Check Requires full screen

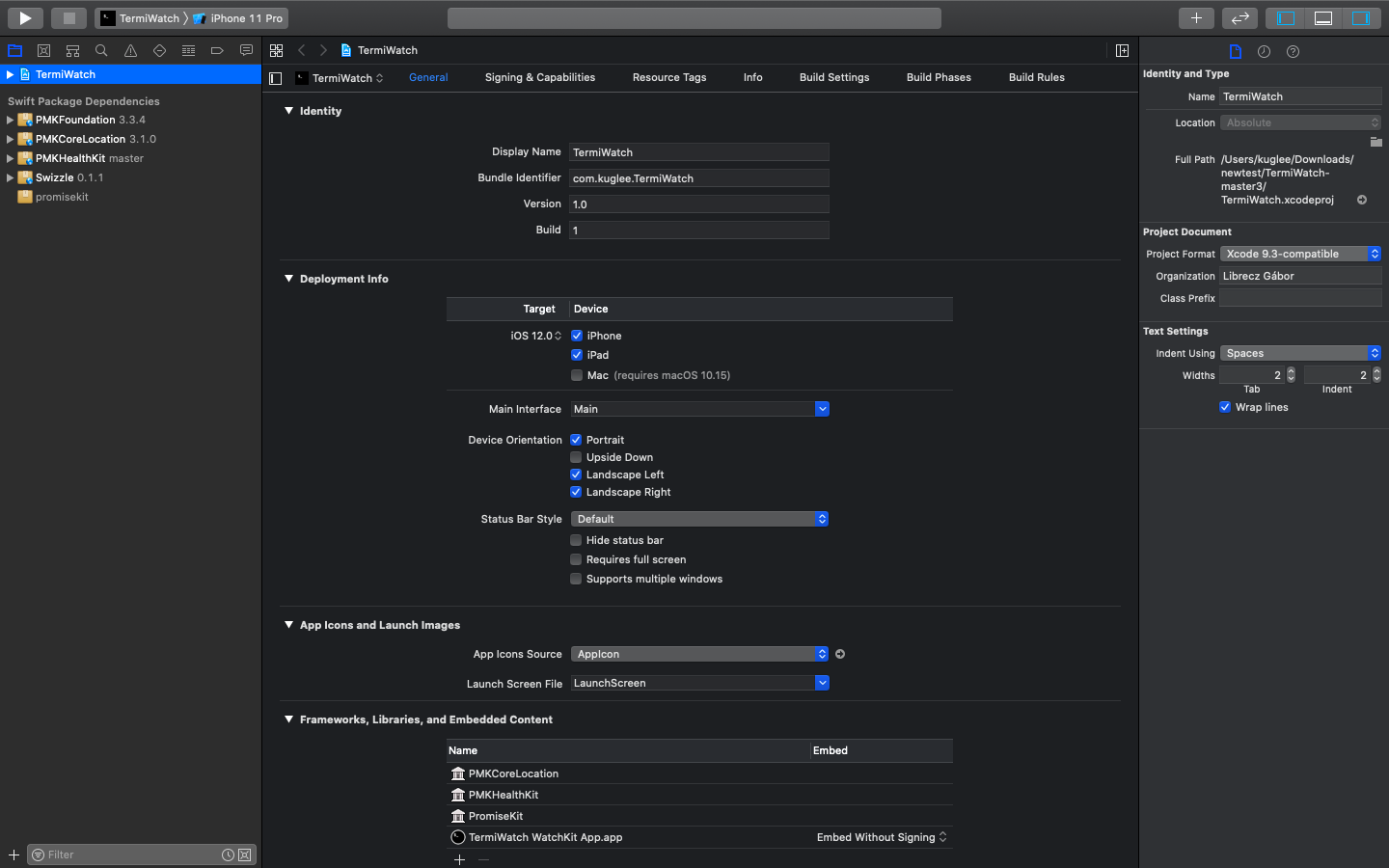(x=576, y=559)
